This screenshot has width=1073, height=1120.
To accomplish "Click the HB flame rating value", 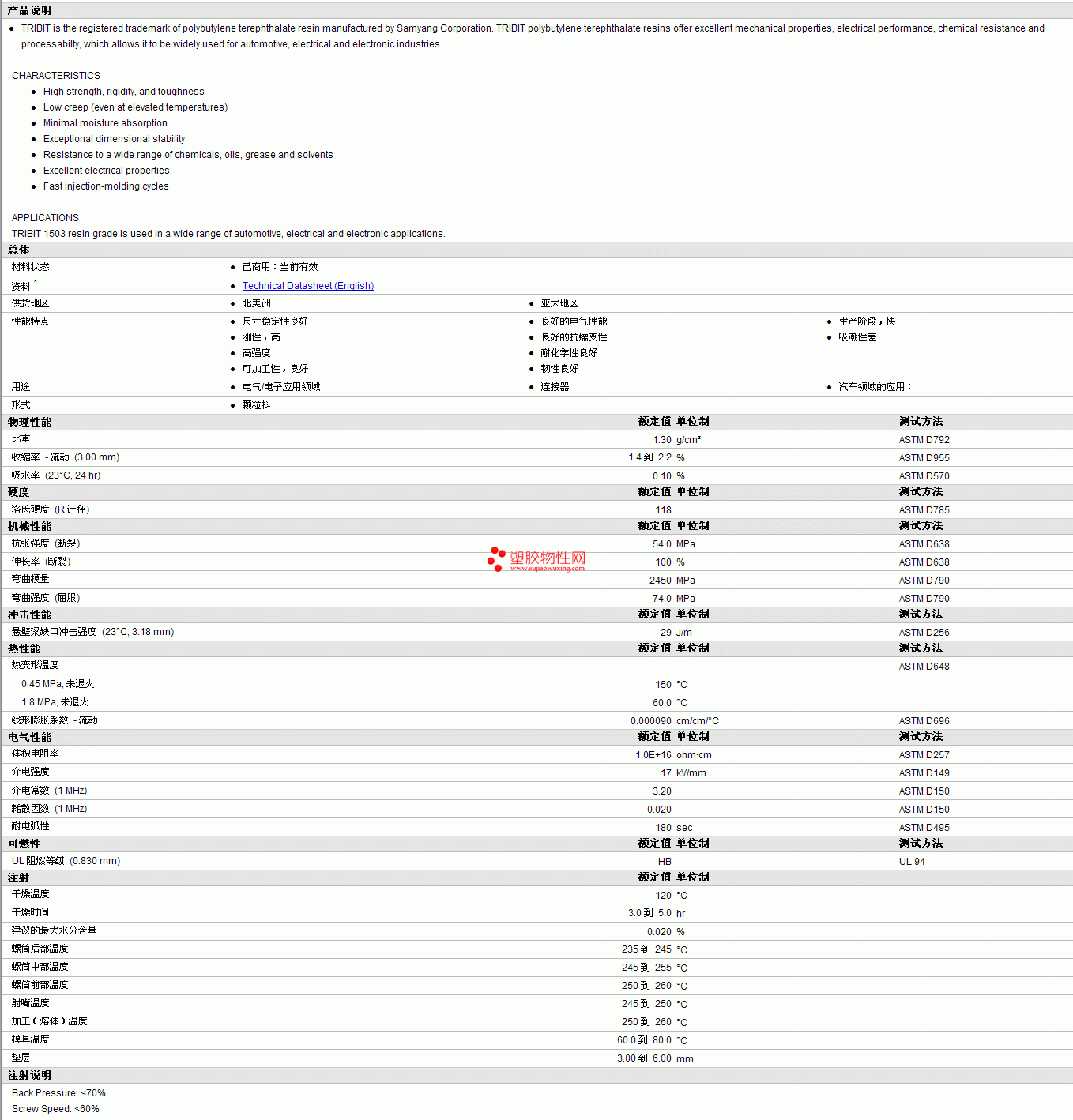I will 665,862.
